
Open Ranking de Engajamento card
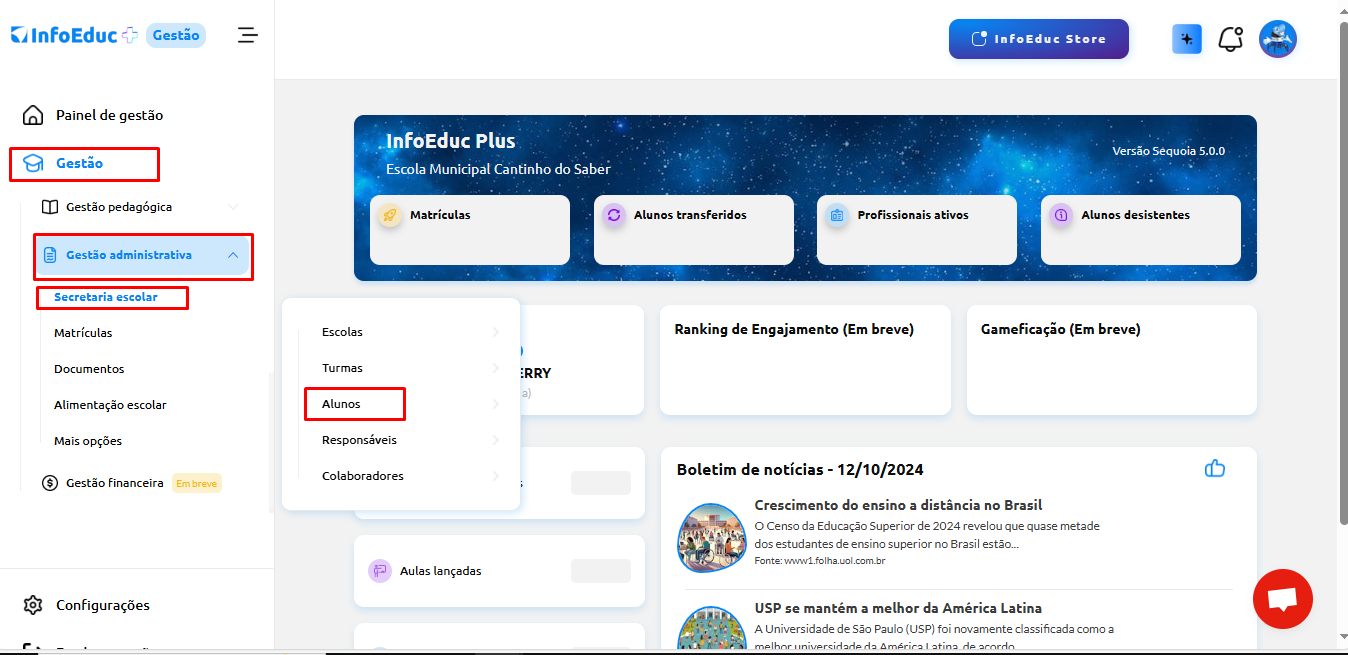(805, 360)
